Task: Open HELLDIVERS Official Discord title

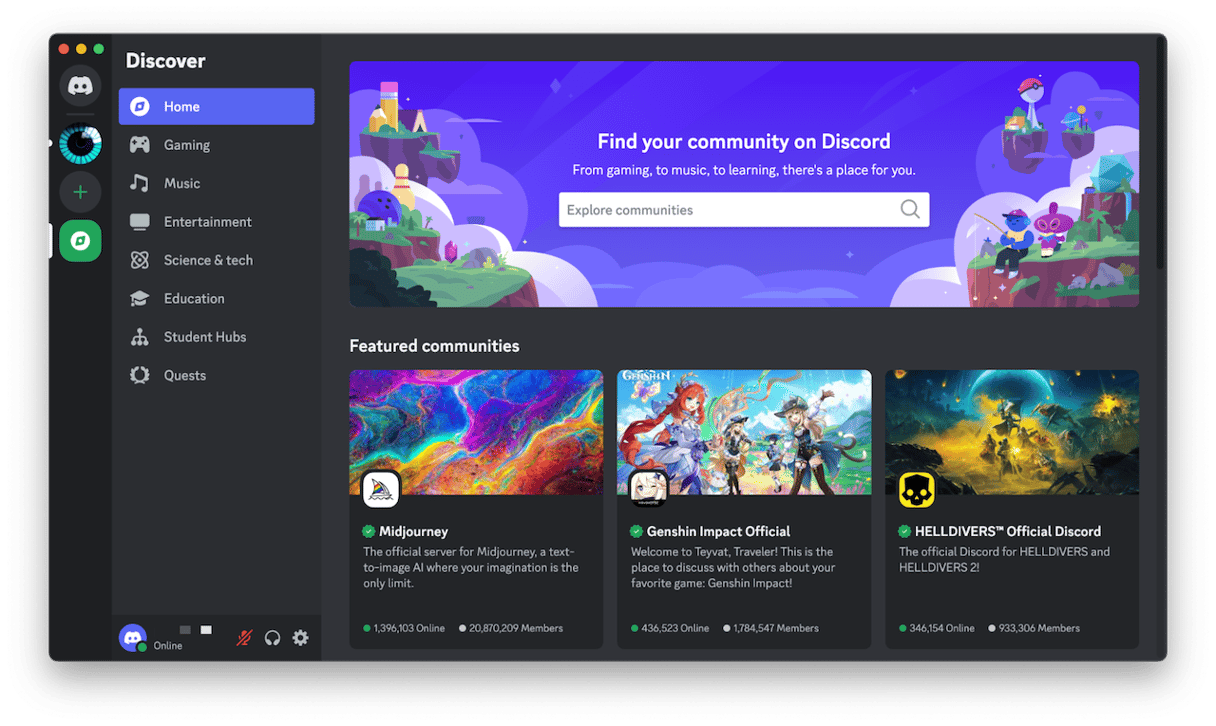Action: [1008, 532]
